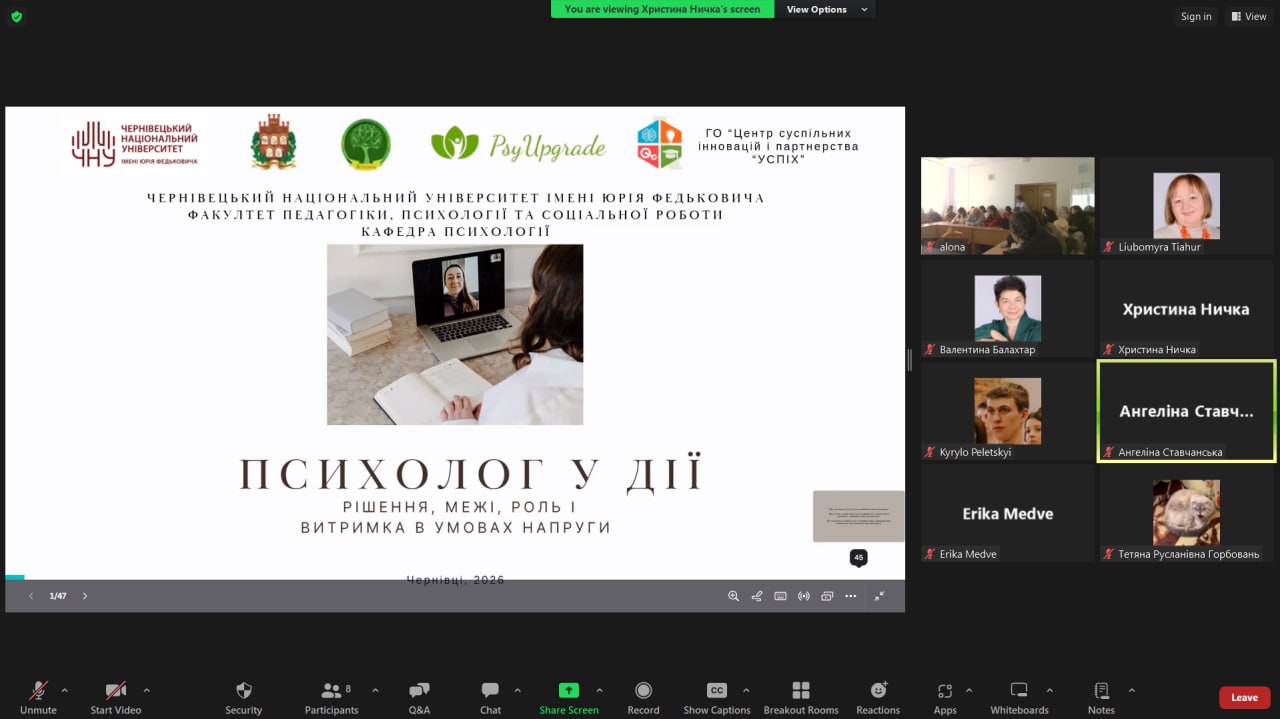Start recording with Record

pyautogui.click(x=643, y=697)
